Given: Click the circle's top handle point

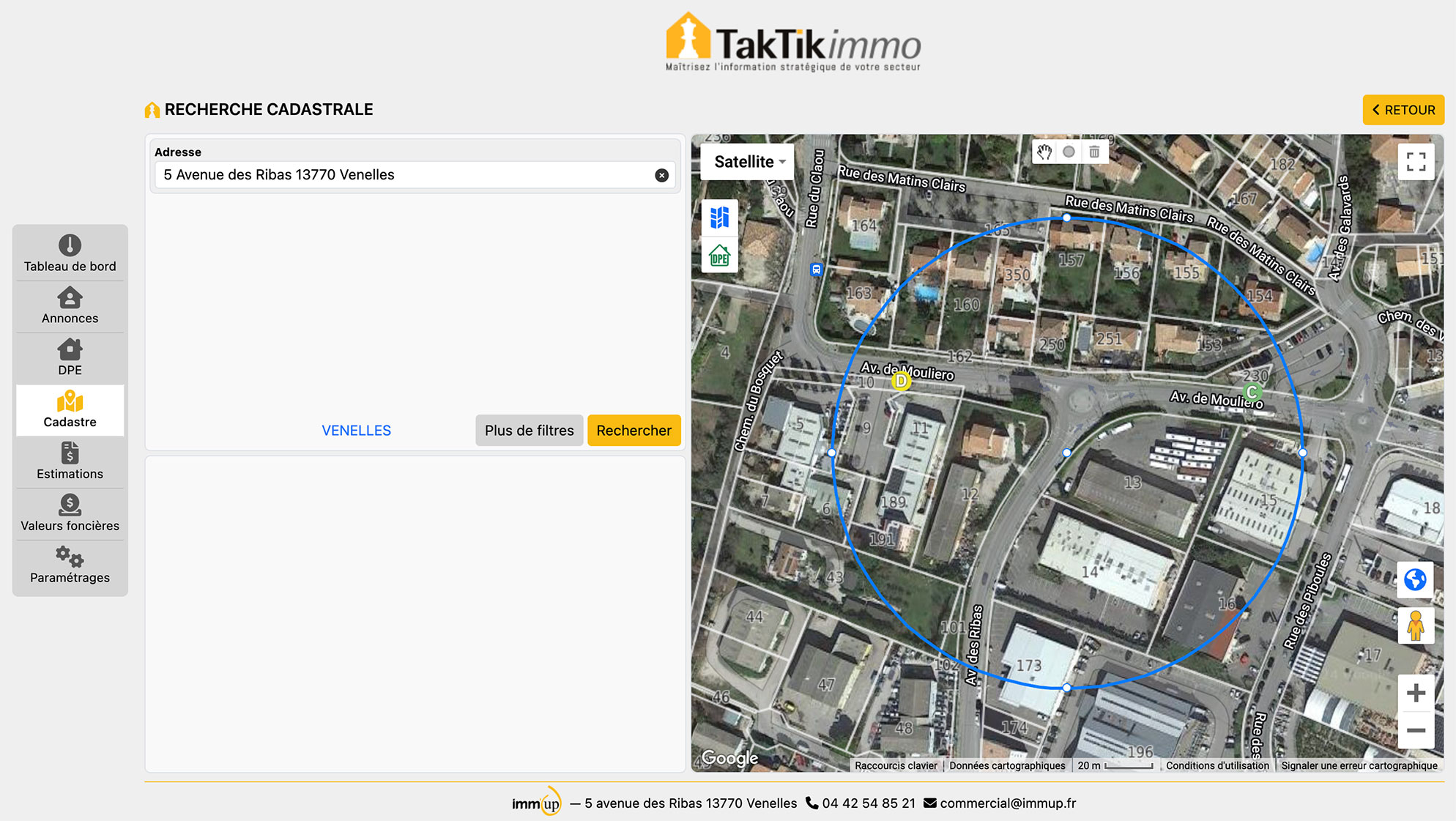Looking at the screenshot, I should click(x=1066, y=218).
